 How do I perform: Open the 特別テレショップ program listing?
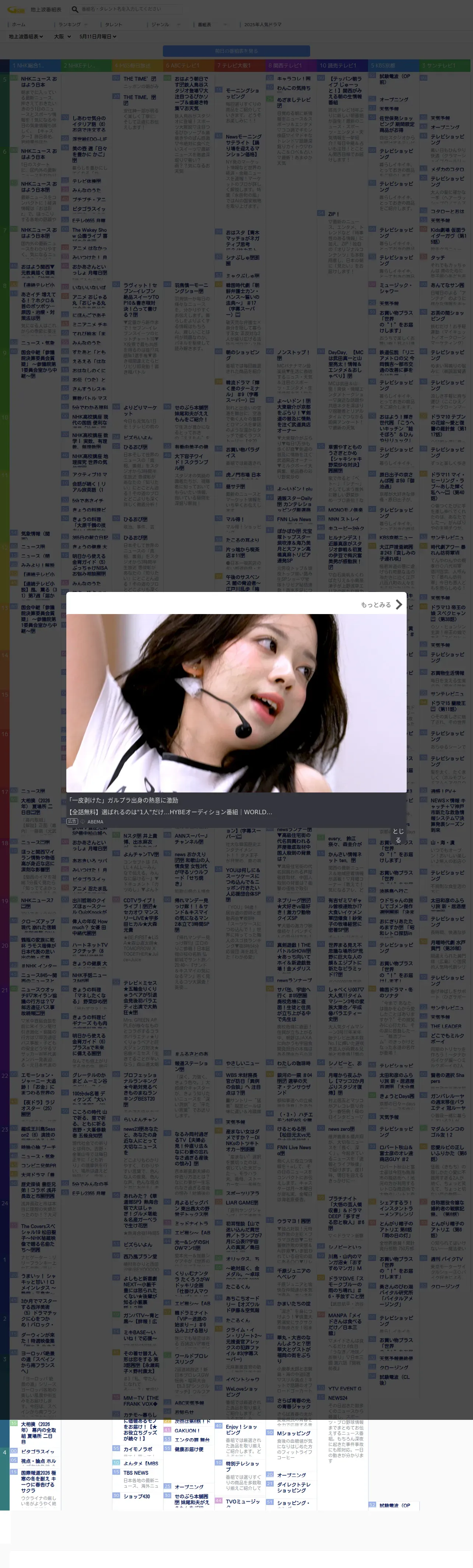click(x=243, y=1466)
